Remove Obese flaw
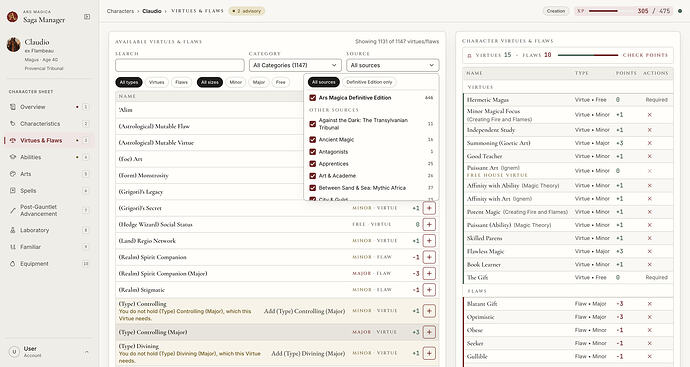The width and height of the screenshot is (690, 367). pyautogui.click(x=650, y=330)
